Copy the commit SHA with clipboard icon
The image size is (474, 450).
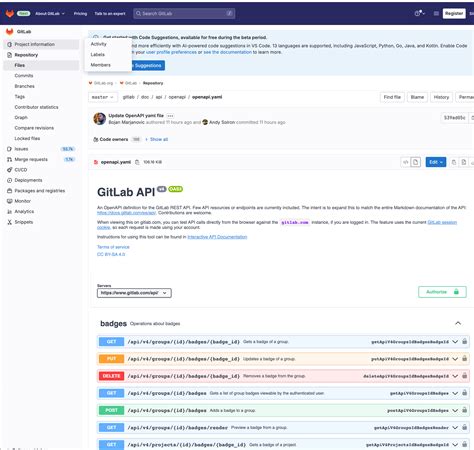click(x=472, y=118)
